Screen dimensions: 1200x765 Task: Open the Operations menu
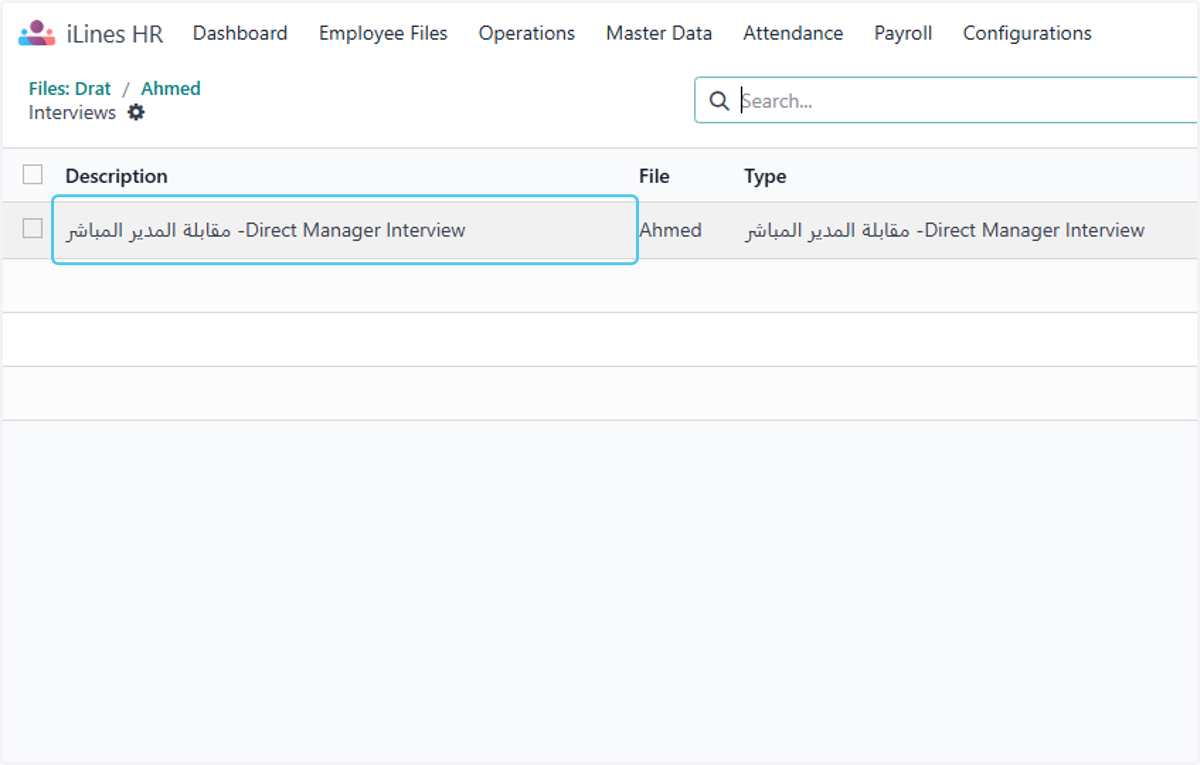(x=527, y=33)
